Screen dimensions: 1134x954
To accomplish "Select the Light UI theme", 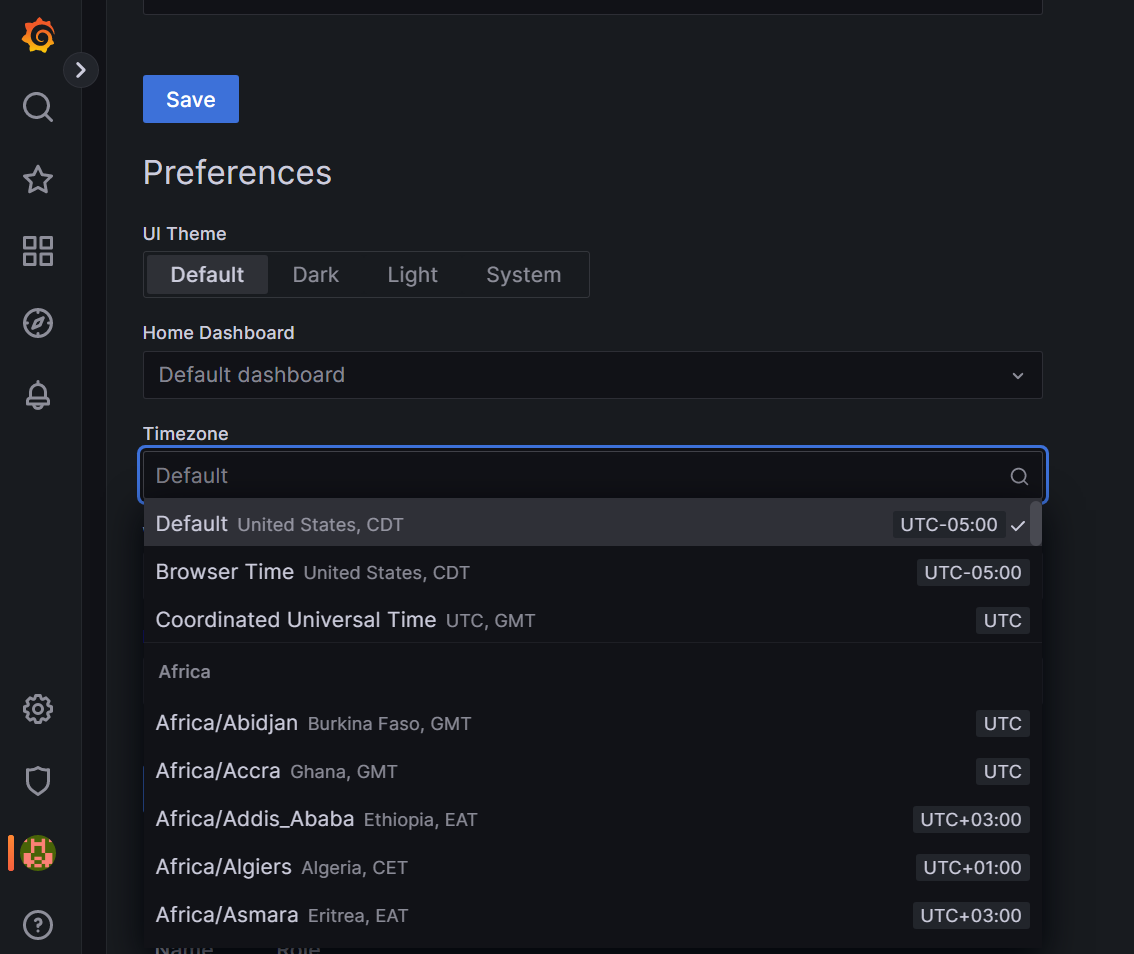I will 412,274.
